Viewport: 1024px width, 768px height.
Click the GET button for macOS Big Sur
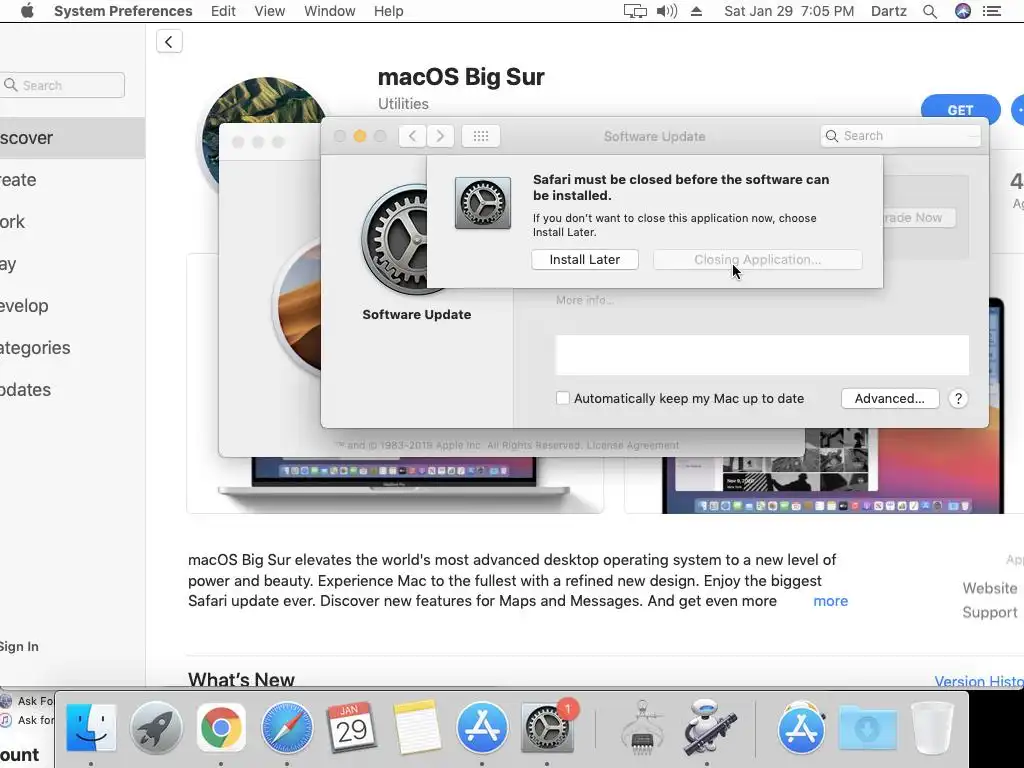(x=960, y=110)
